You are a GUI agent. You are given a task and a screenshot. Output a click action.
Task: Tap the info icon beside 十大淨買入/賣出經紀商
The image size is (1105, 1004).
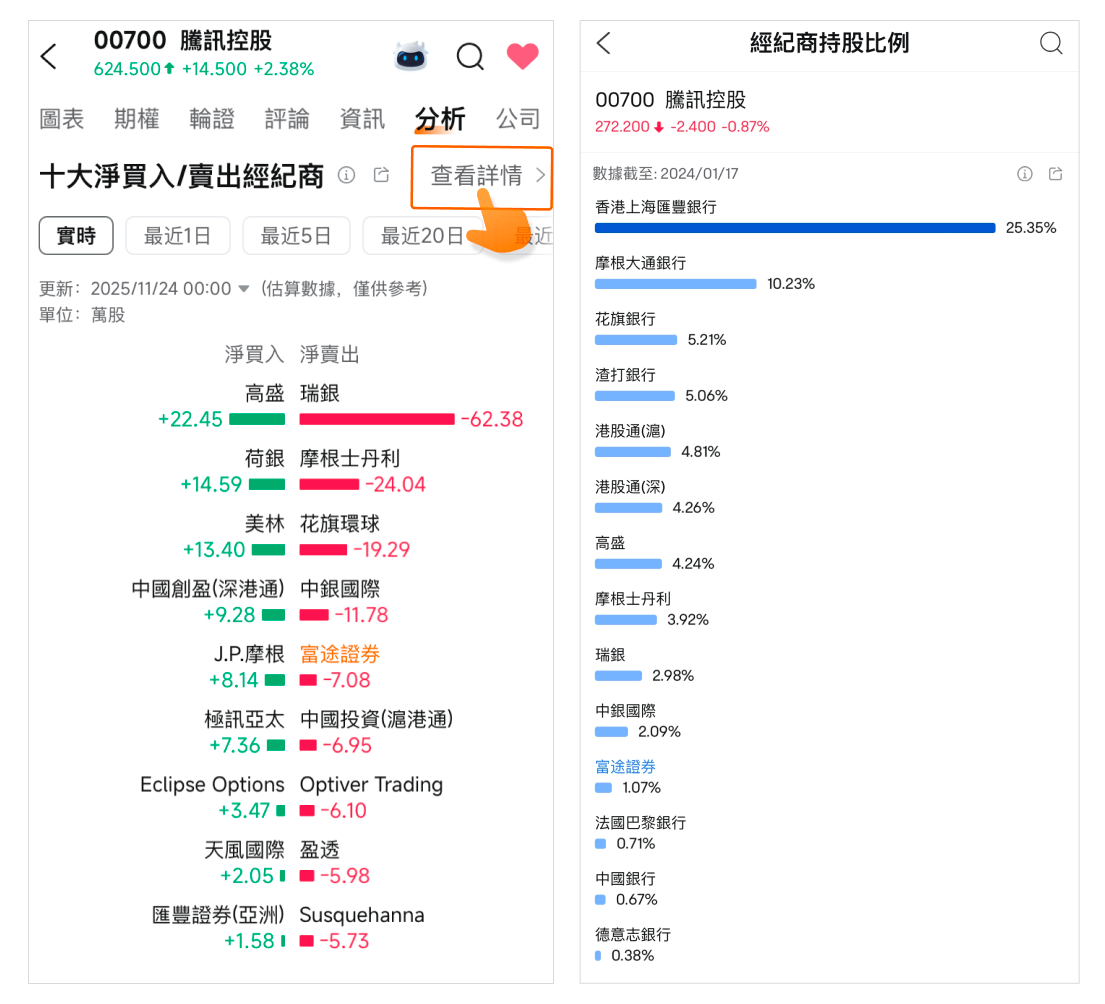coord(347,176)
